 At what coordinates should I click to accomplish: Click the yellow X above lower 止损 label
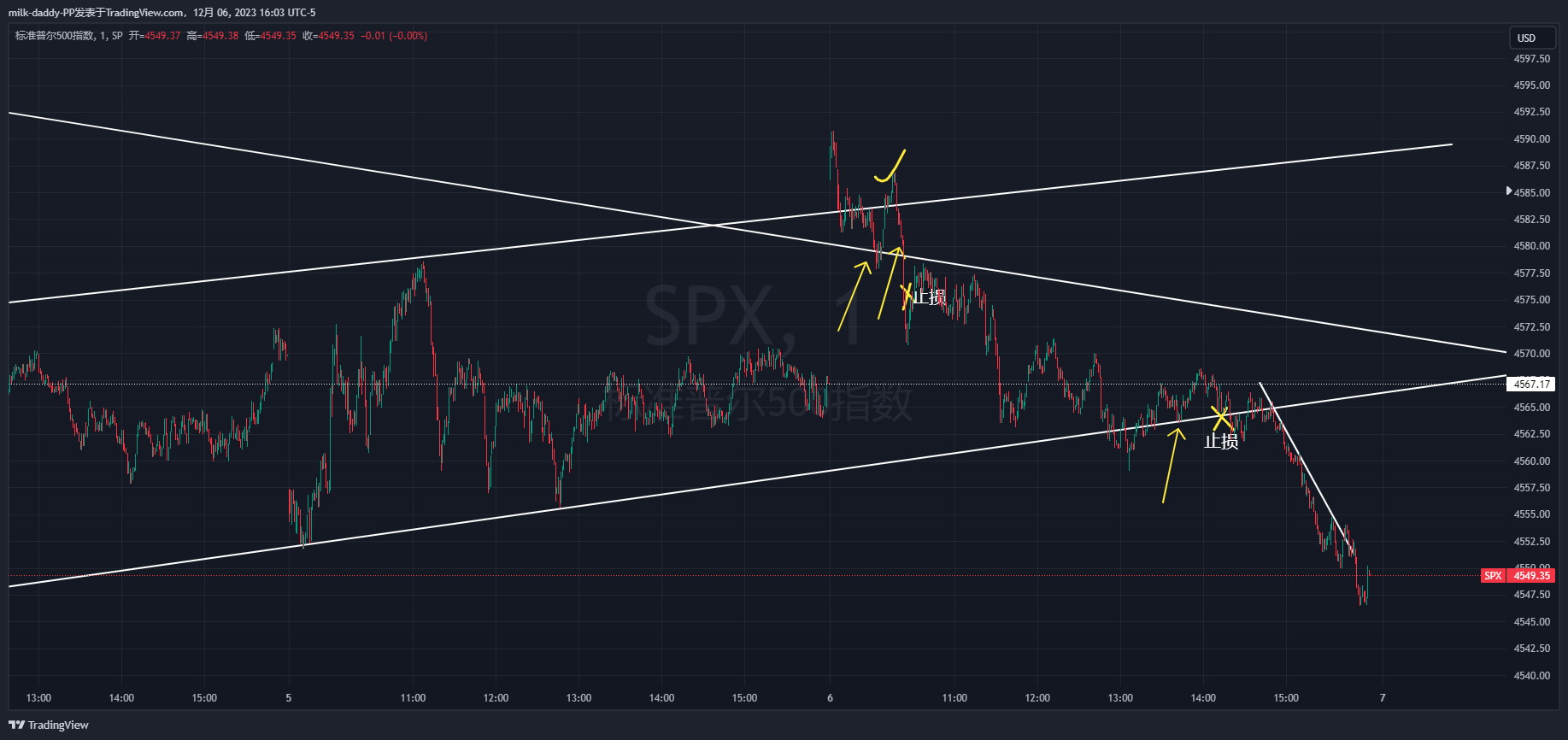[1221, 419]
